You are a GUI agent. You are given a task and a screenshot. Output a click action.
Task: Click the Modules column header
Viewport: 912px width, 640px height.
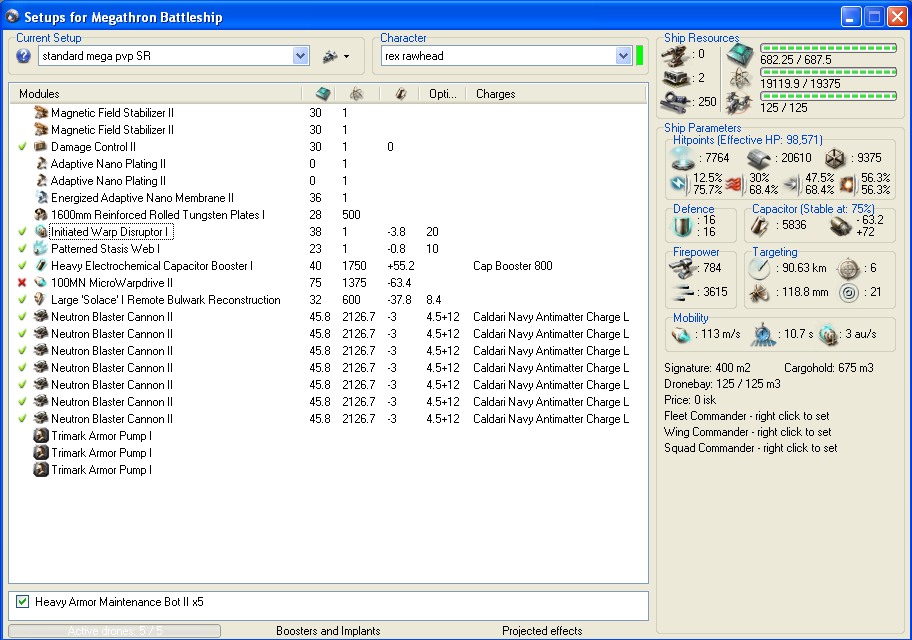coord(40,94)
